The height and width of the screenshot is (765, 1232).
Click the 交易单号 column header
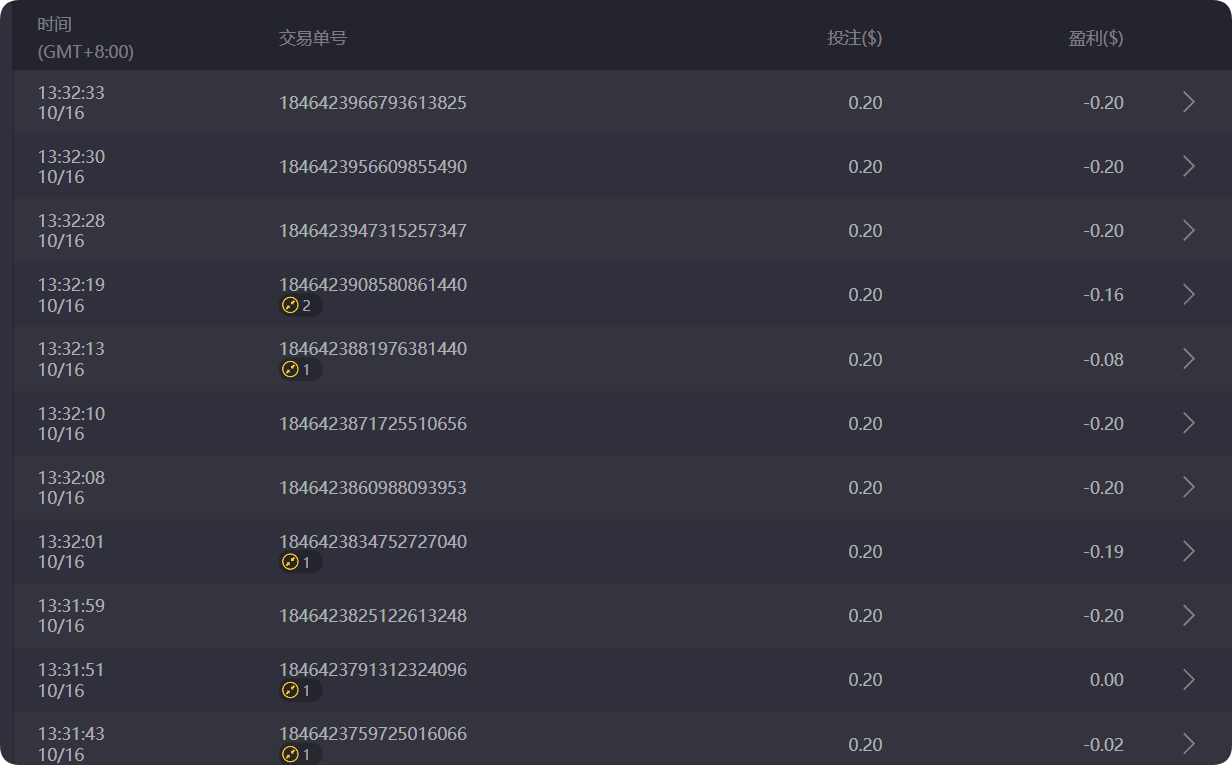(x=312, y=38)
